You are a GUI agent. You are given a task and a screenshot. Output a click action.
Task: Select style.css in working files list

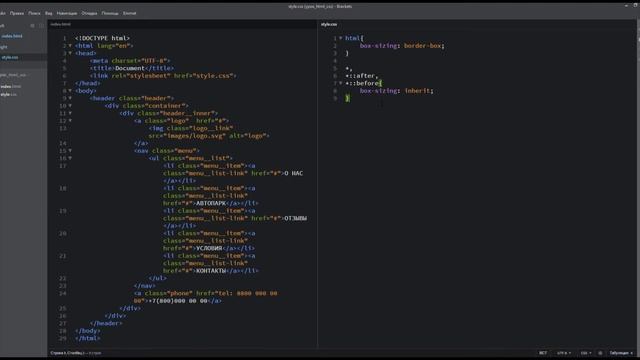(10, 57)
